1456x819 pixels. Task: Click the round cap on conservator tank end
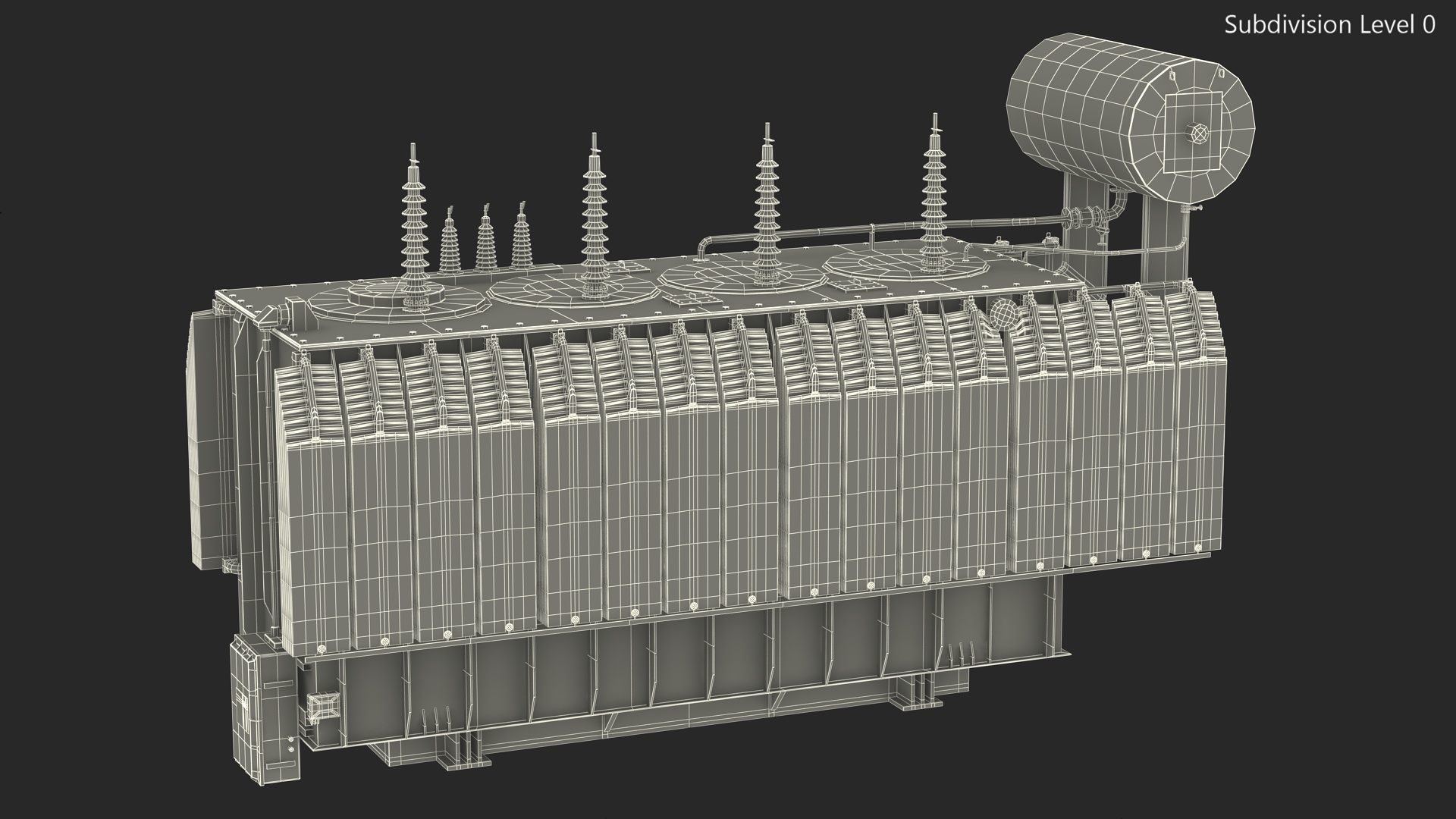1200,134
